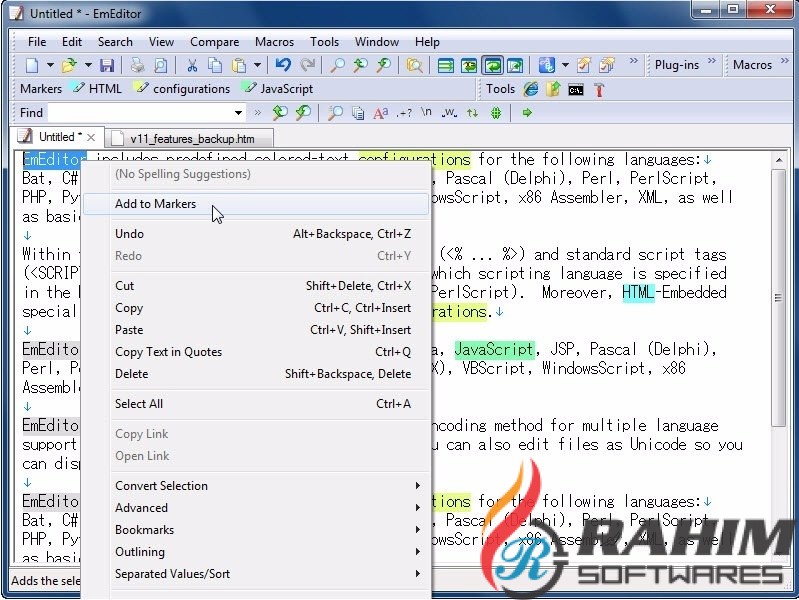Click the folder with green arrow Tools icon
Image resolution: width=799 pixels, height=600 pixels.
[x=553, y=89]
